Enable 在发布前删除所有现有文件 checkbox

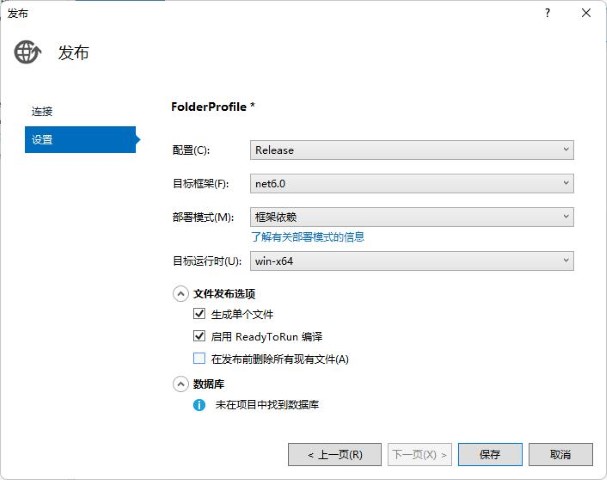point(199,358)
